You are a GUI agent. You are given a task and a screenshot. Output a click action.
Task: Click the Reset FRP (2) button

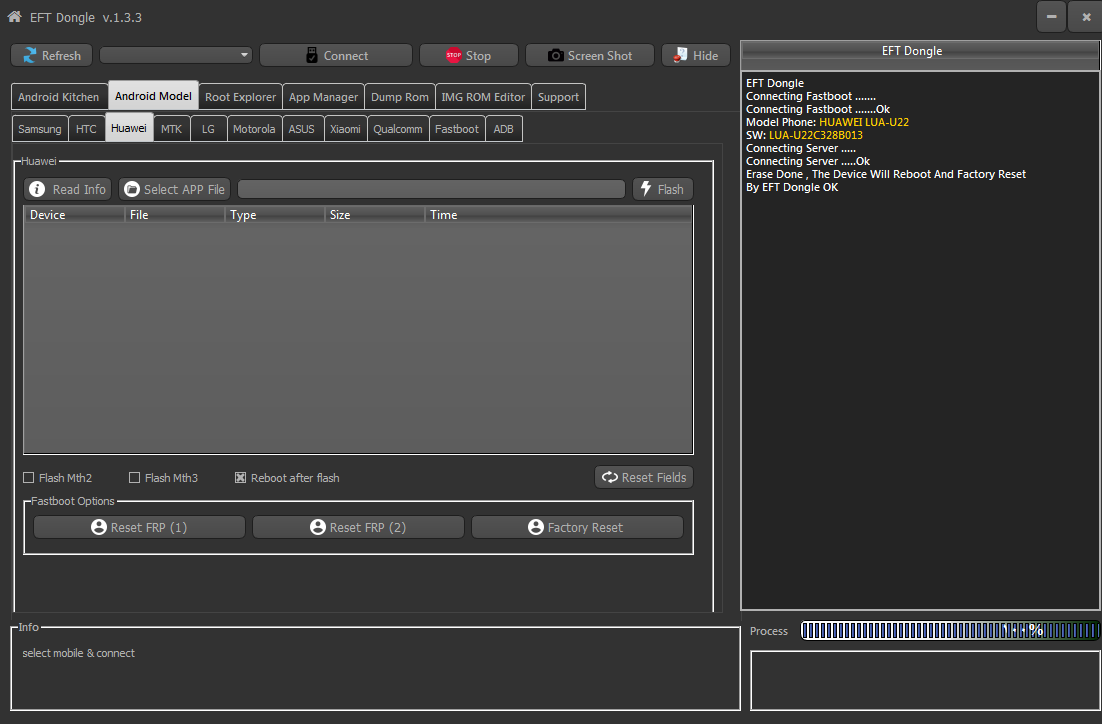[358, 527]
